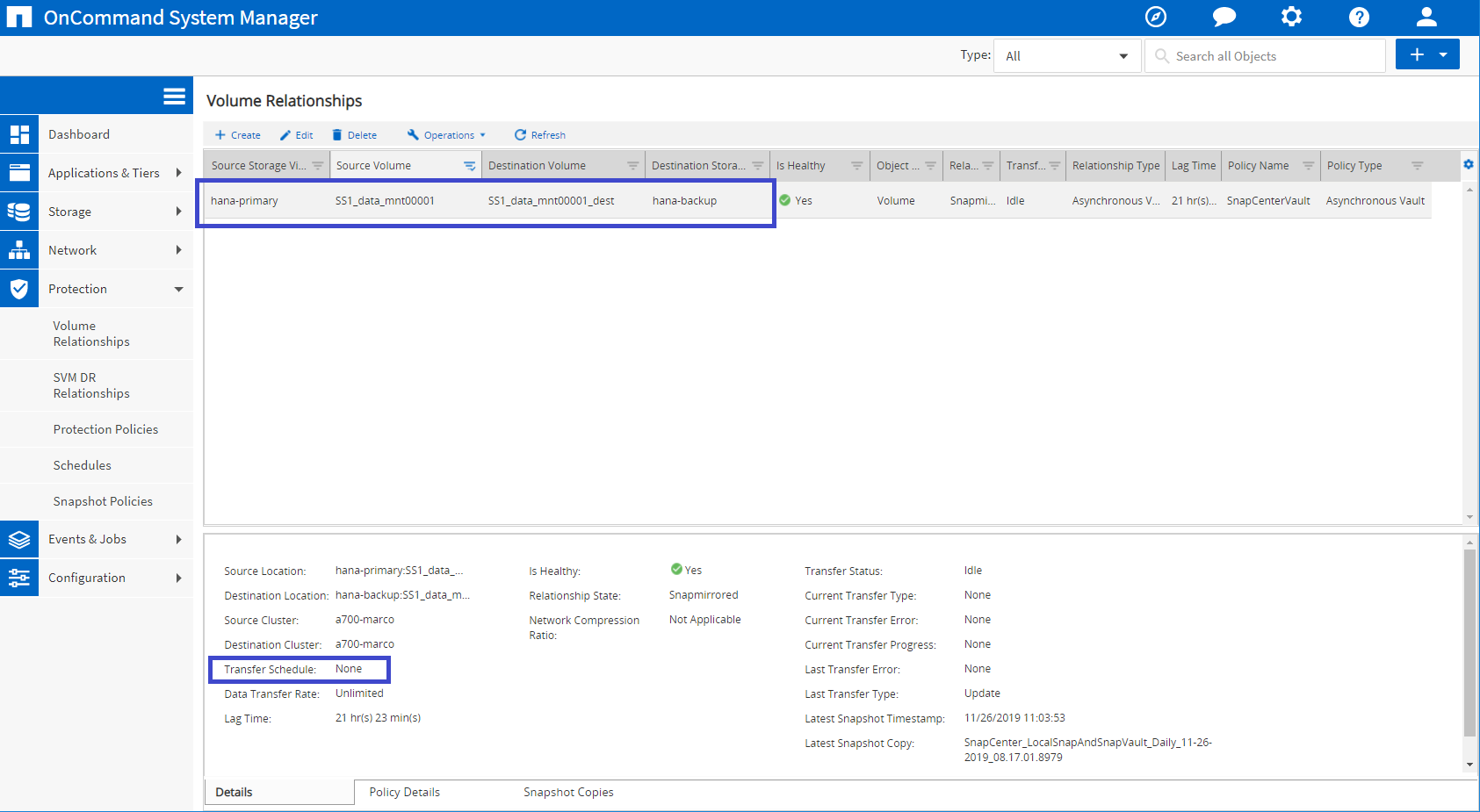Toggle the hamburger navigation menu icon
The image size is (1480, 812).
[174, 97]
